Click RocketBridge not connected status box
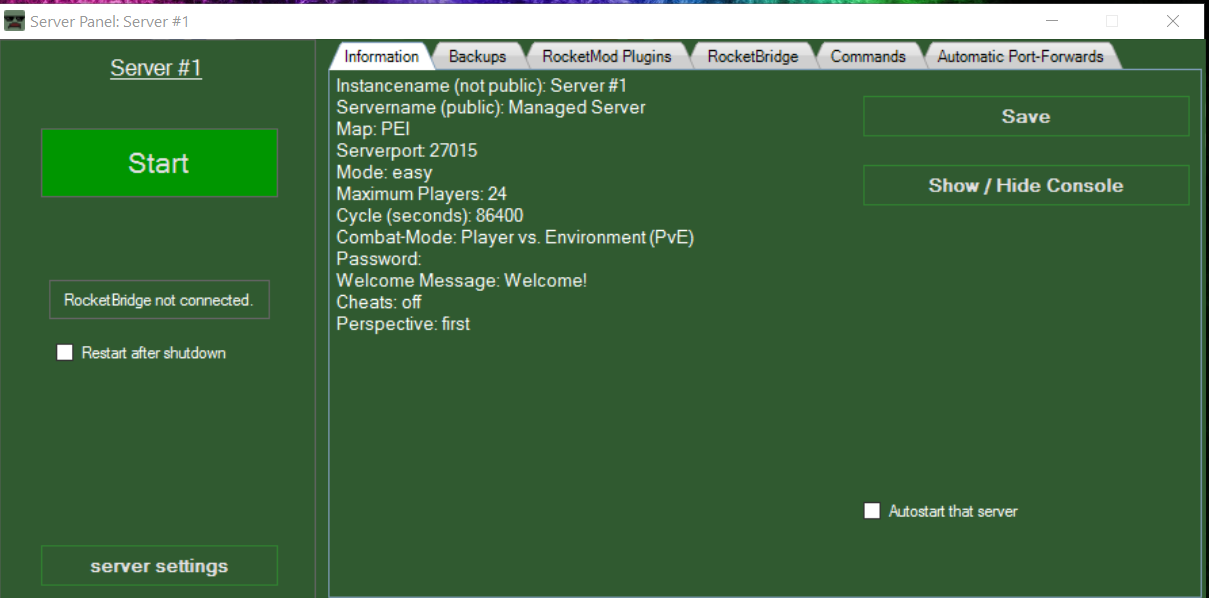The height and width of the screenshot is (598, 1209). [x=159, y=300]
